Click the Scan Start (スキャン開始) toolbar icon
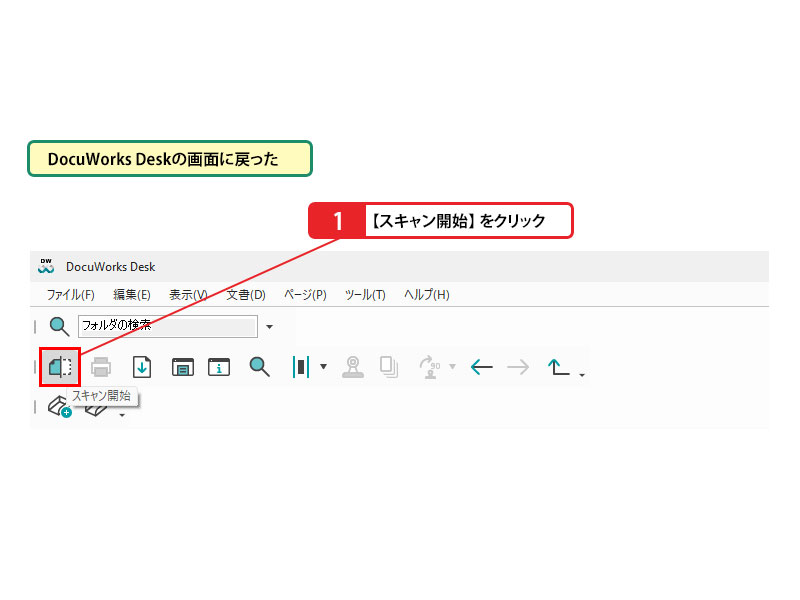 coord(60,367)
